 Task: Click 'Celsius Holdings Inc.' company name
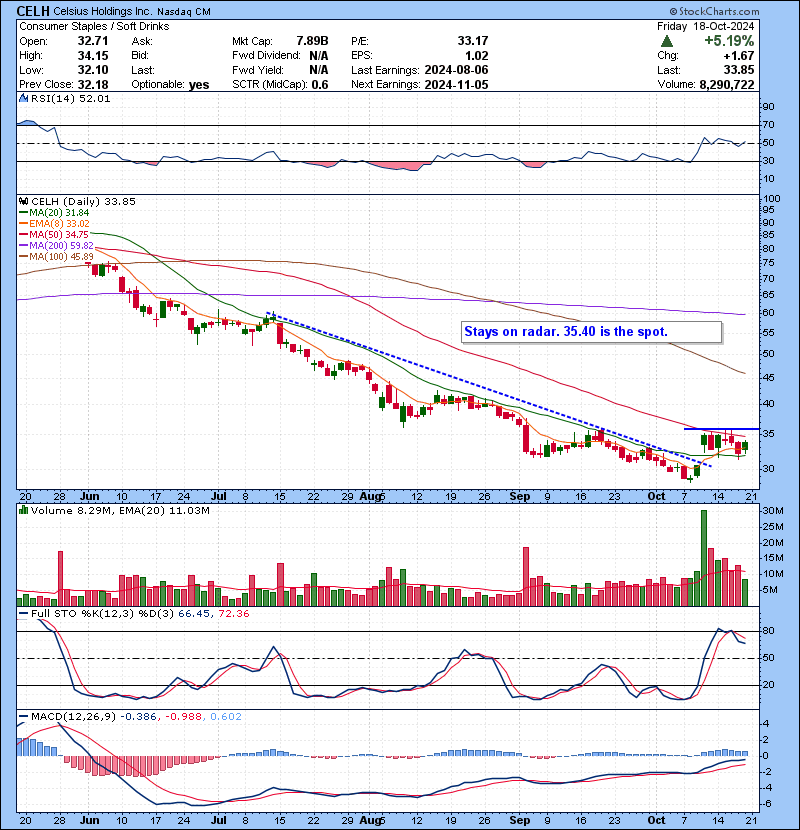103,11
